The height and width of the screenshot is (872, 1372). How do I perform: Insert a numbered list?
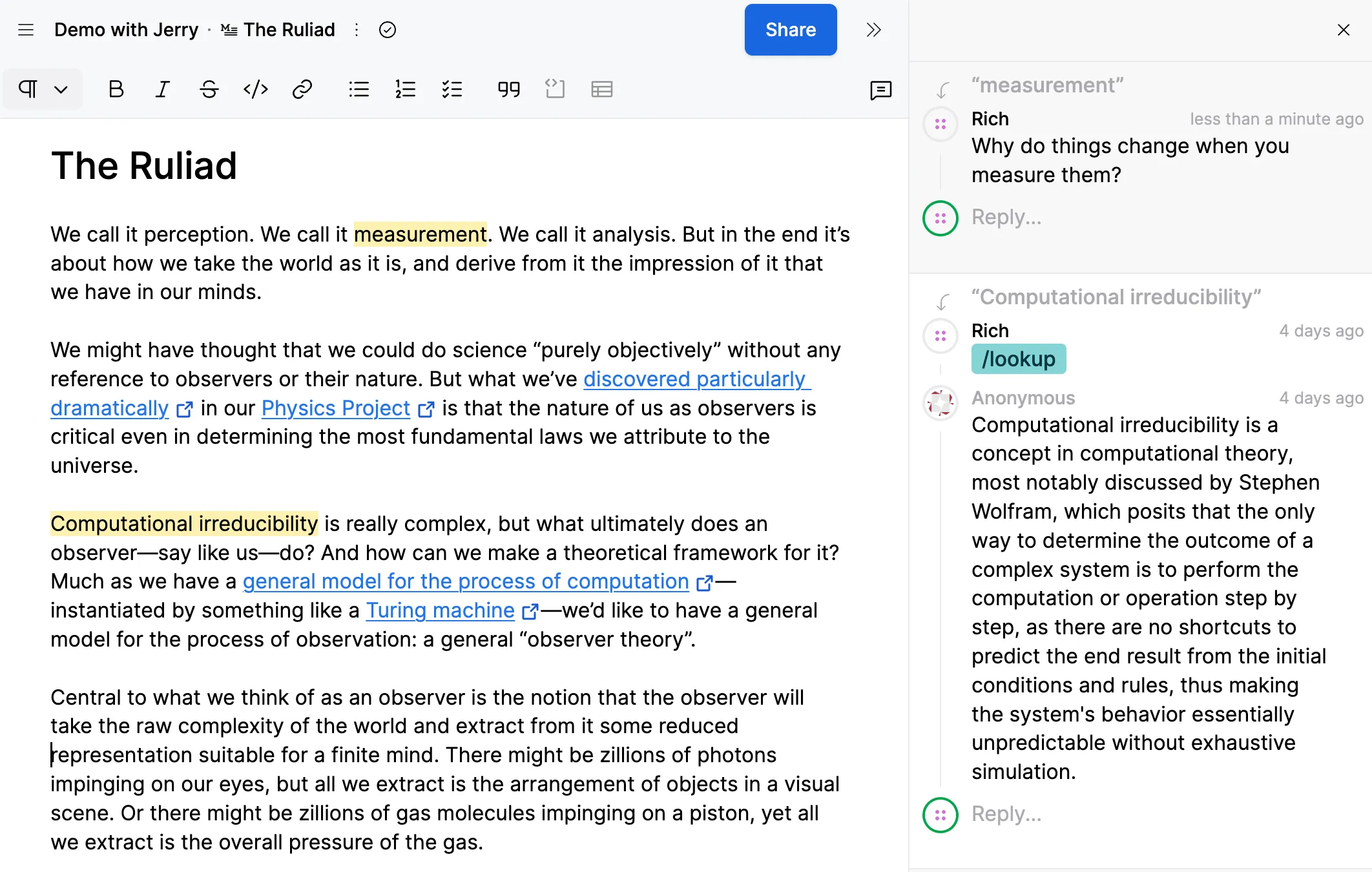point(405,89)
